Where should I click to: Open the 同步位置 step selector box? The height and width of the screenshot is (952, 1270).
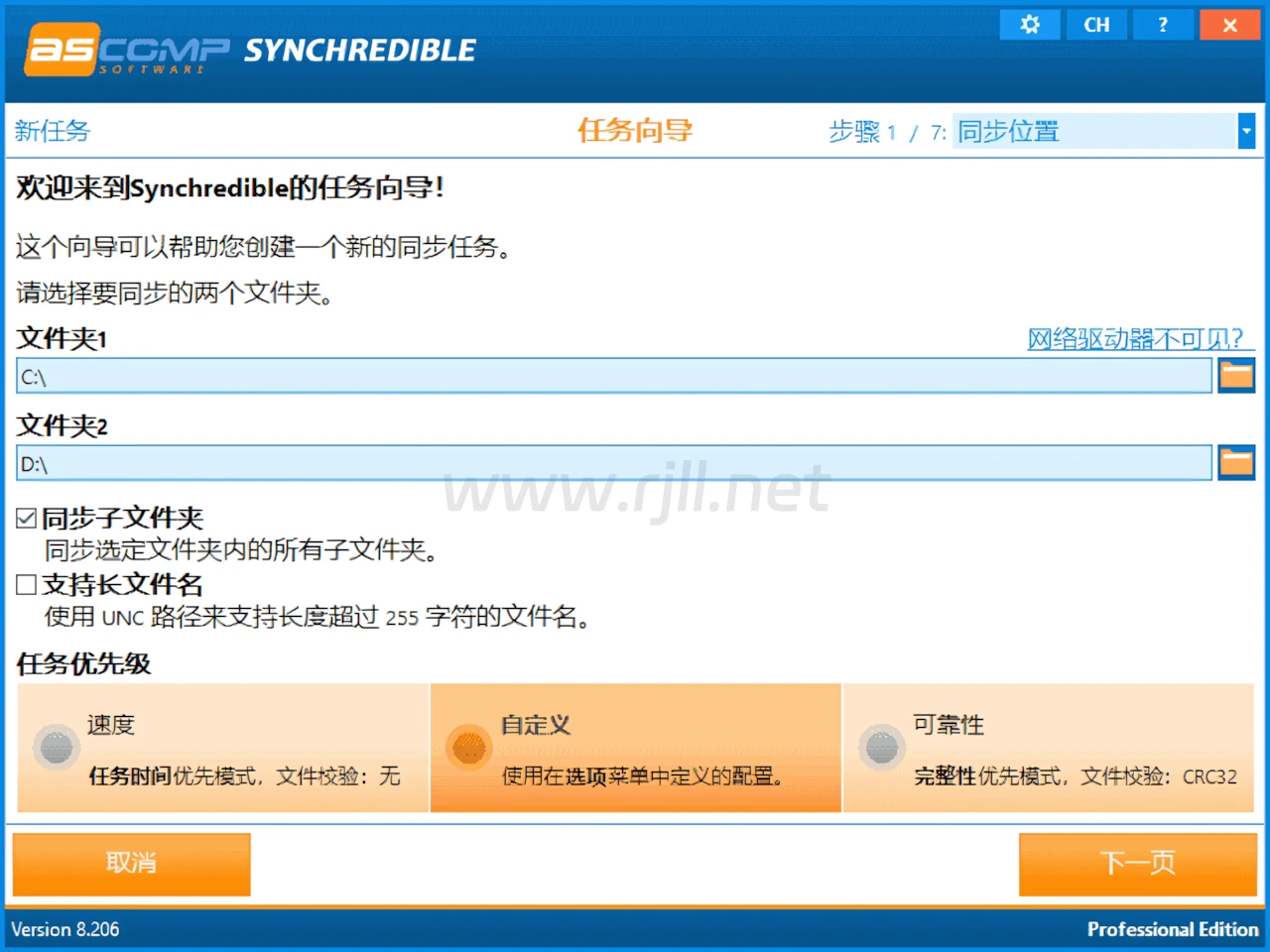(1093, 131)
